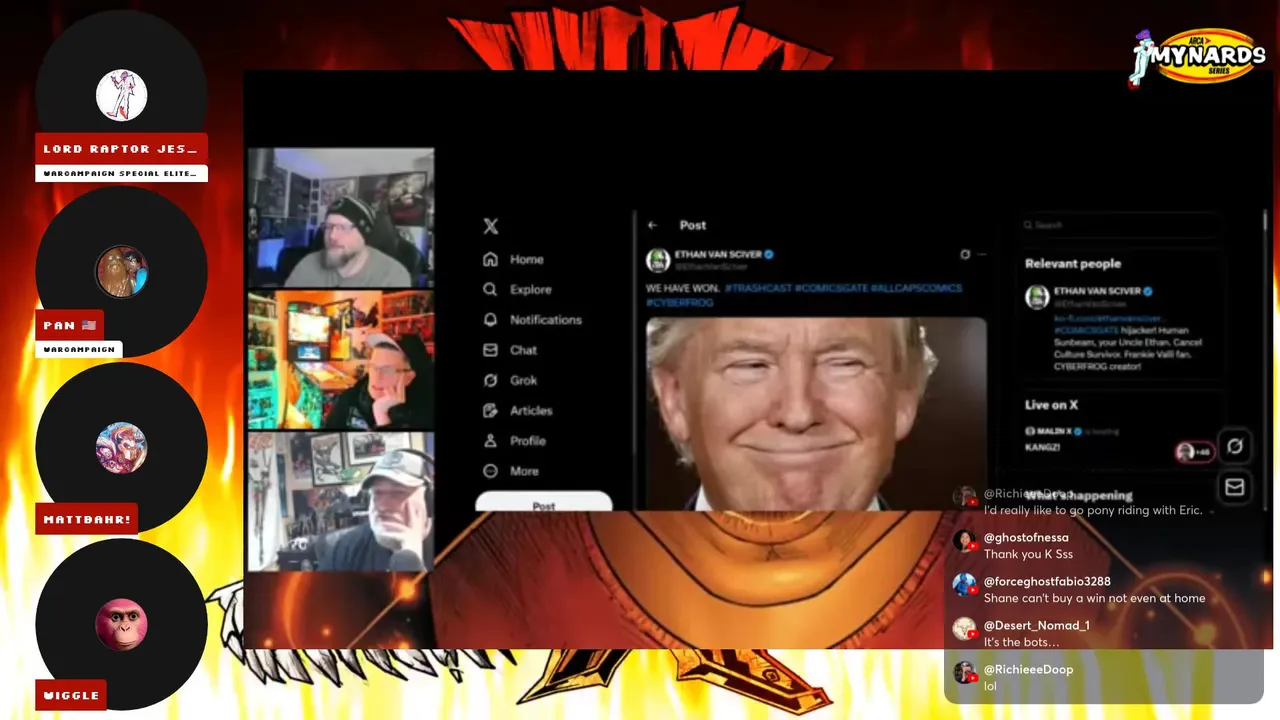Open the #CYBERFROG hashtag in the post
Screen dimensions: 1280x720
680,302
